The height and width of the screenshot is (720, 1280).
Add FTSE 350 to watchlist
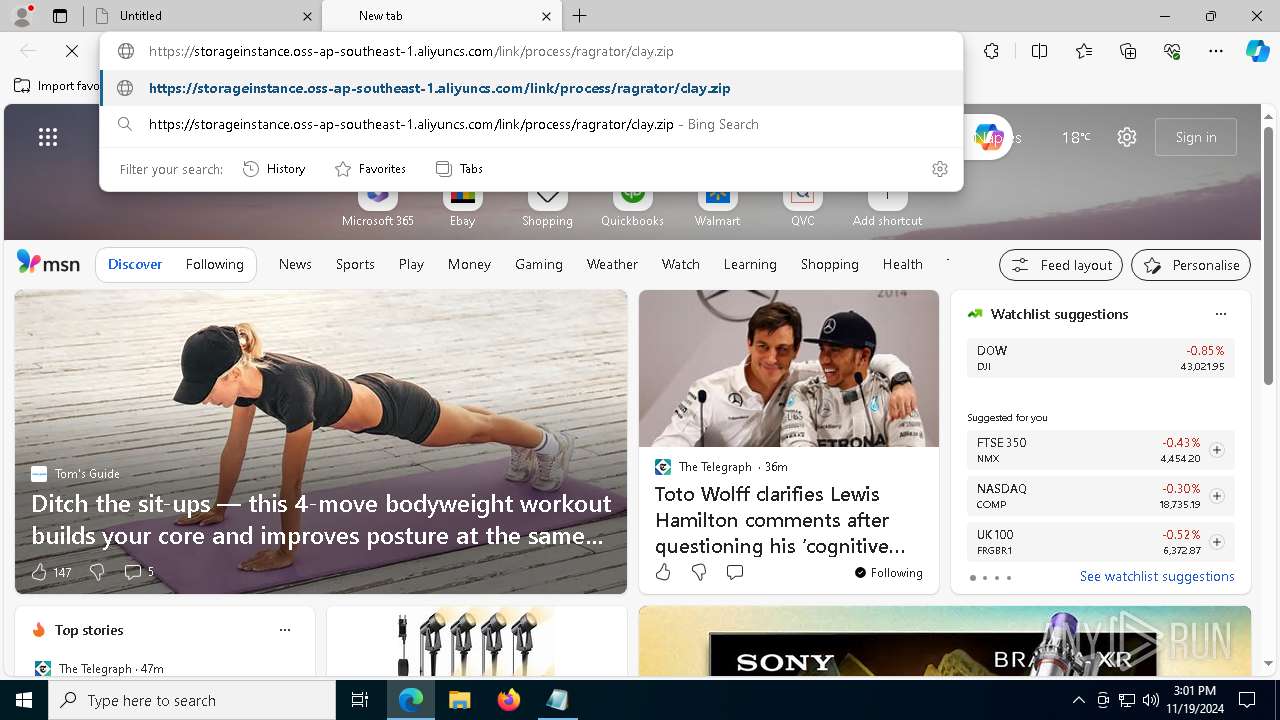[x=1216, y=450]
